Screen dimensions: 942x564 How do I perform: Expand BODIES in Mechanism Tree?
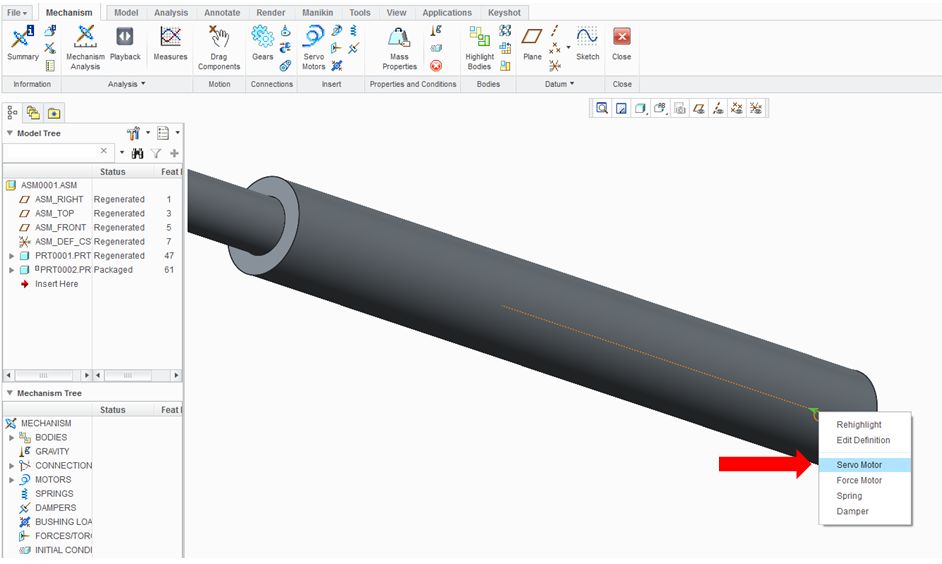11,438
